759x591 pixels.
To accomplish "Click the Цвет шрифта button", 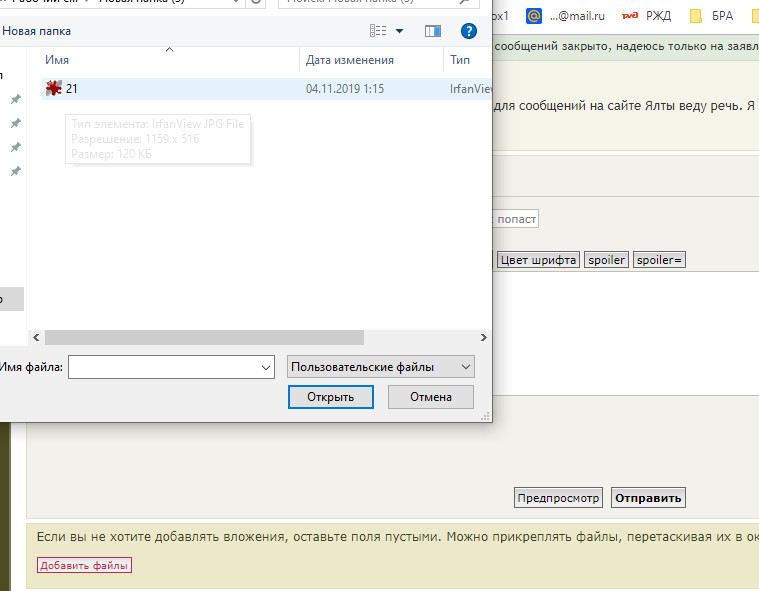I will click(538, 260).
